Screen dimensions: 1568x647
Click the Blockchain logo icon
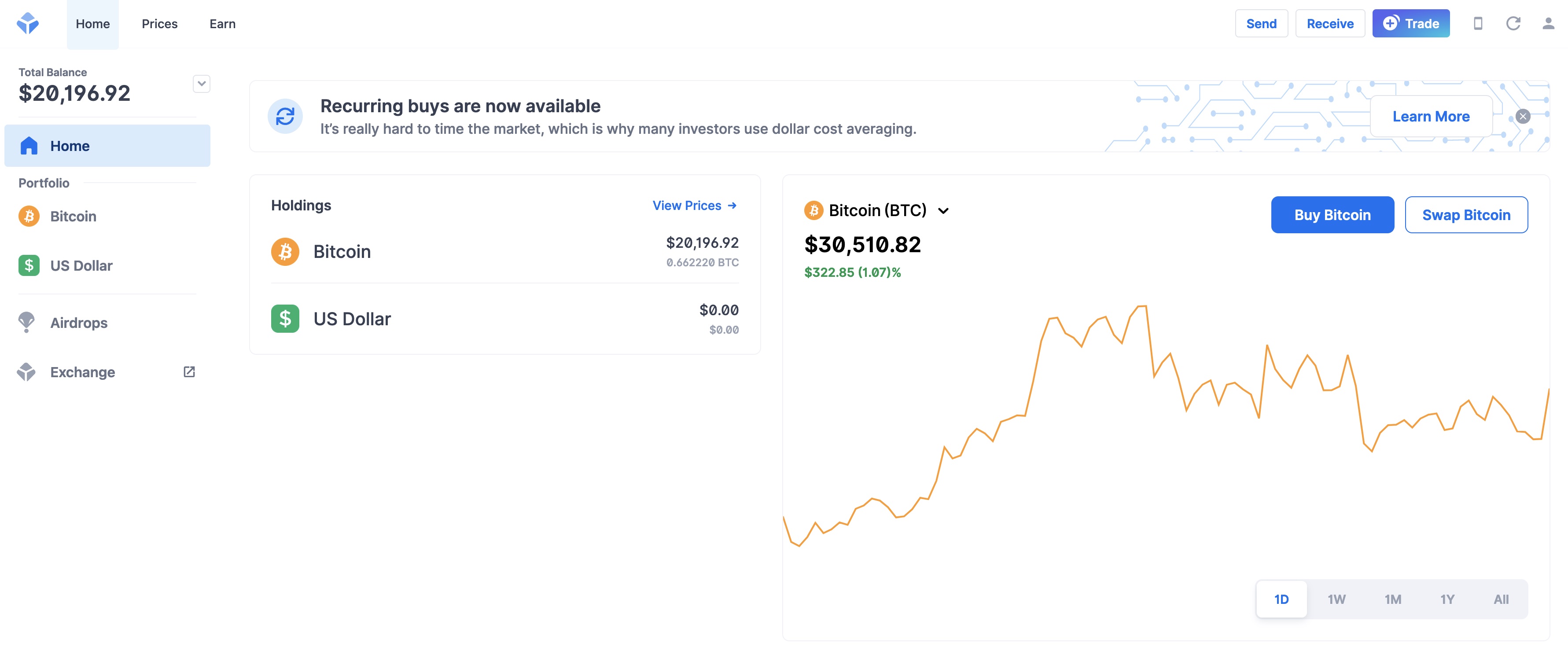(x=28, y=23)
